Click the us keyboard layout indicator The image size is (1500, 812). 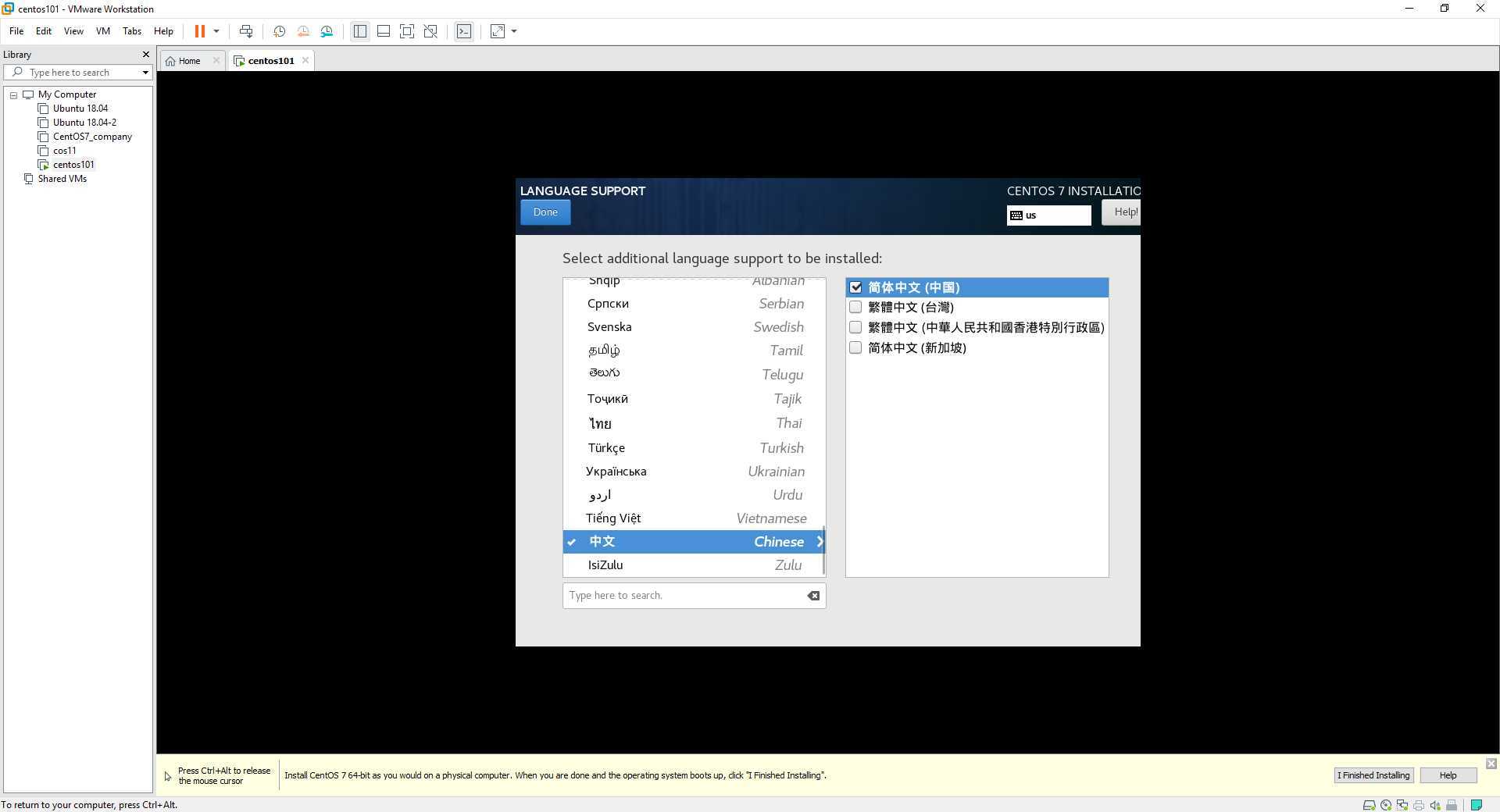click(x=1048, y=215)
